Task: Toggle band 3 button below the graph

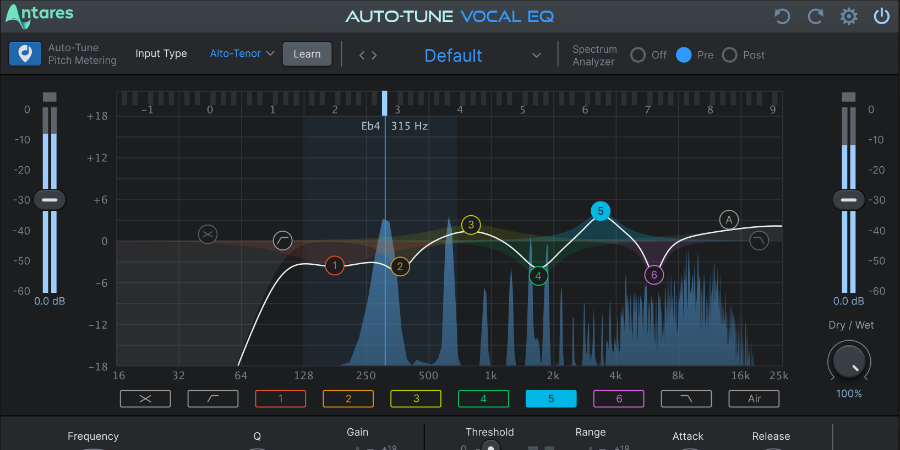Action: [416, 398]
